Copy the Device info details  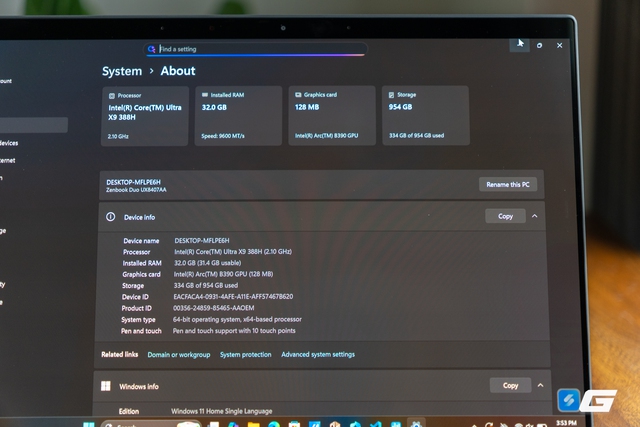505,216
